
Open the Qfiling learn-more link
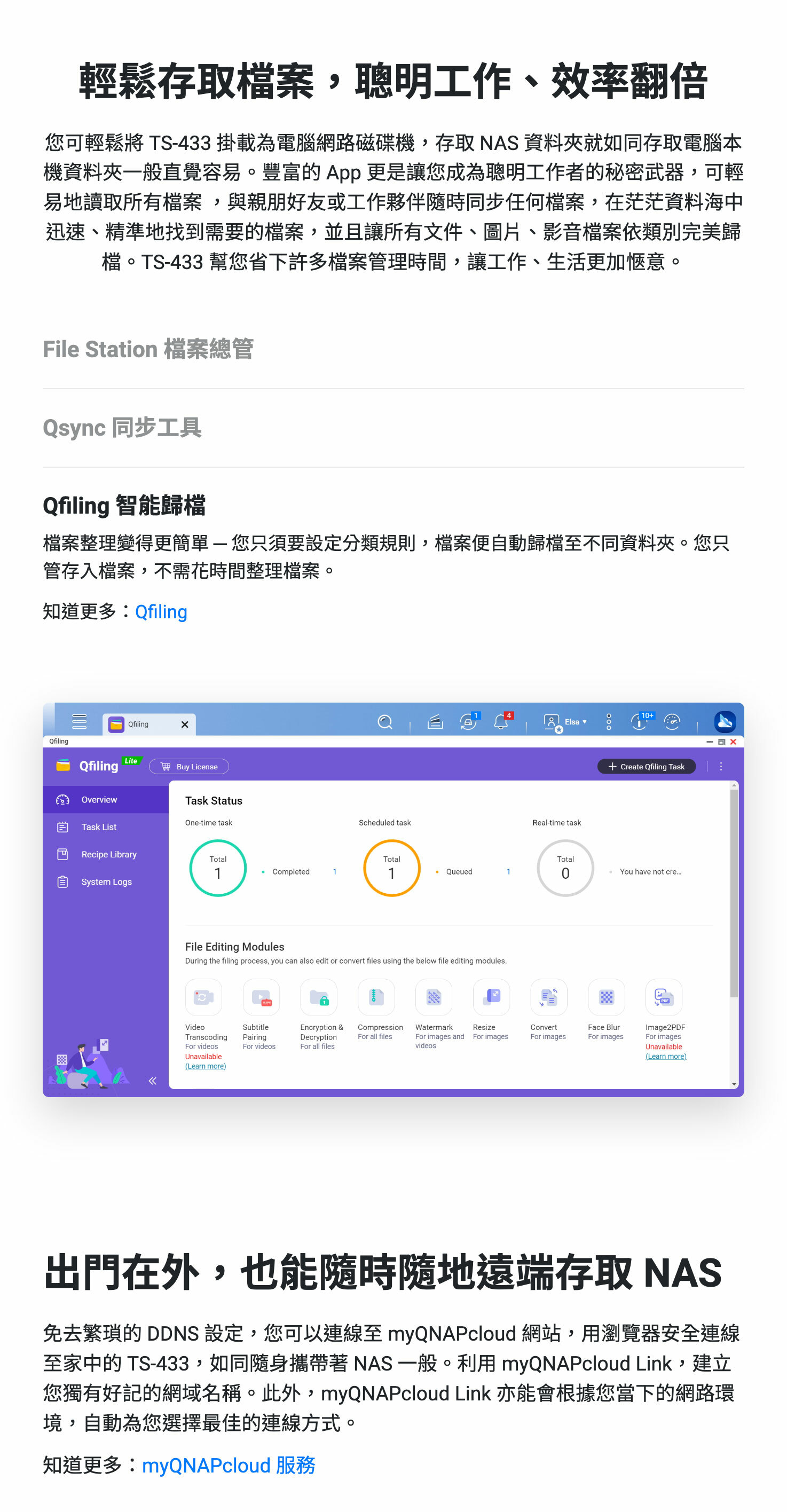coord(161,612)
